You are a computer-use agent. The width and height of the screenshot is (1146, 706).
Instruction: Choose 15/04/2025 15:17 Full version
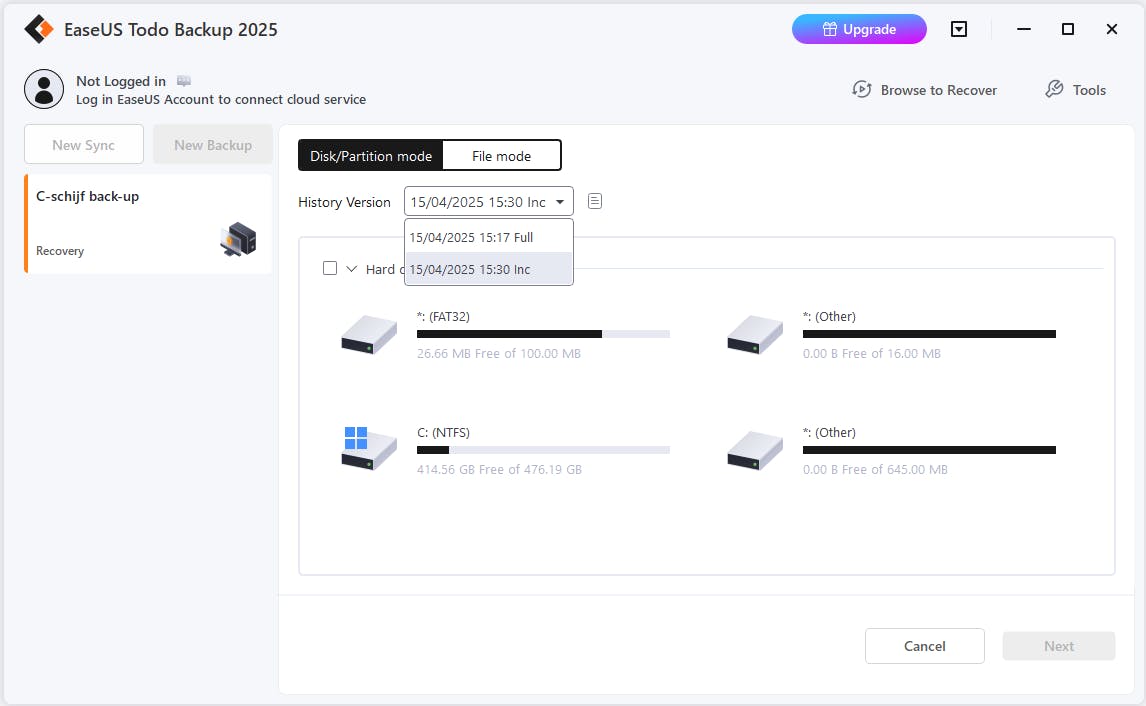pos(488,237)
